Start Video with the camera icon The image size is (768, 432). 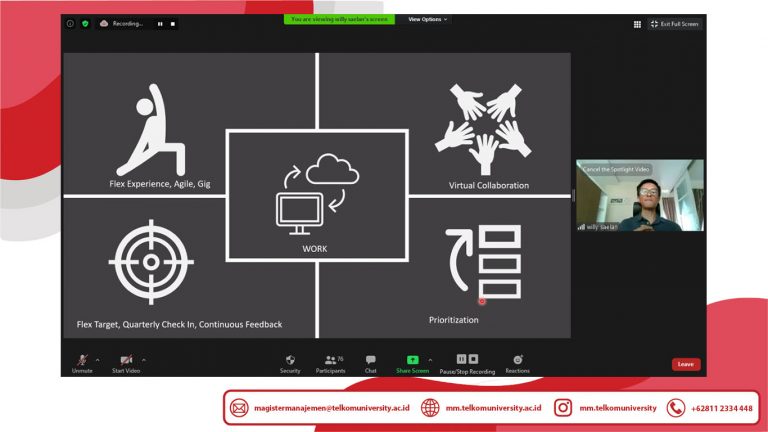(x=126, y=361)
